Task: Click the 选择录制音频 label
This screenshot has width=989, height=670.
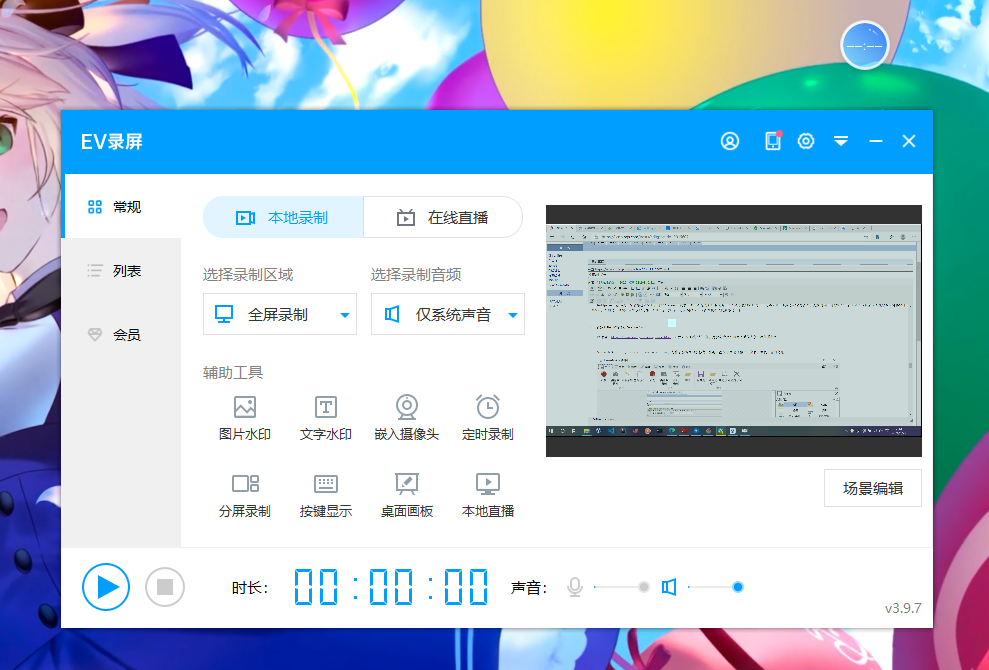Action: 416,275
